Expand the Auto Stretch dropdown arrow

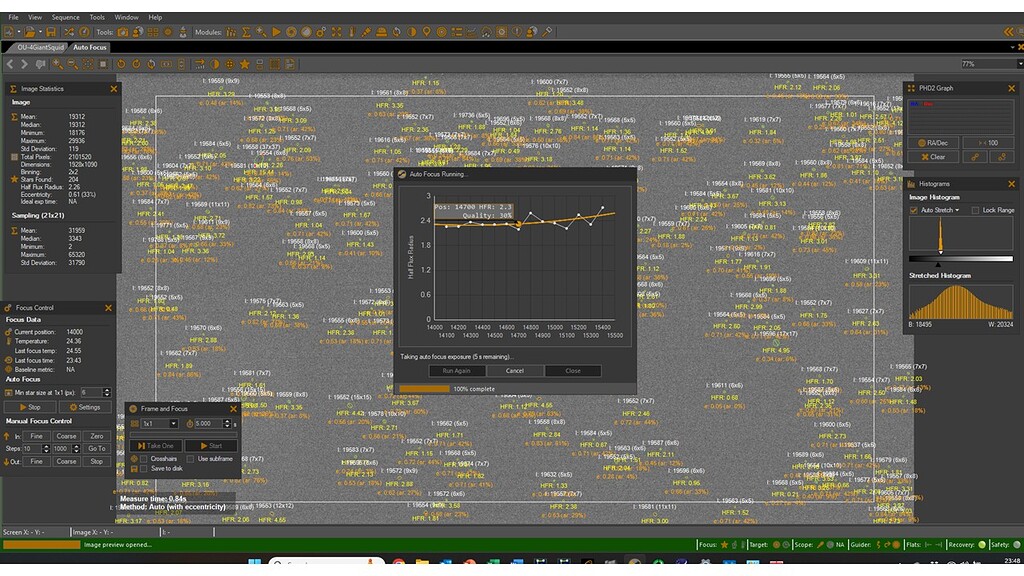(957, 210)
